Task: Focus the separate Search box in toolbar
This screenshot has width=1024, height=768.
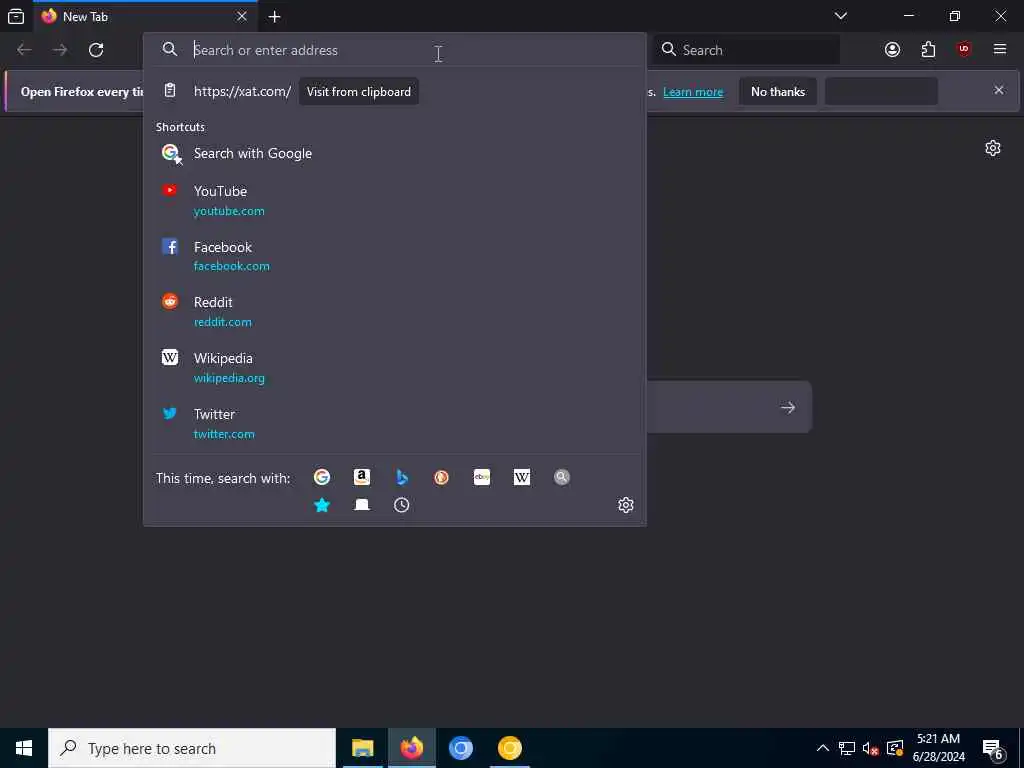Action: tap(746, 50)
